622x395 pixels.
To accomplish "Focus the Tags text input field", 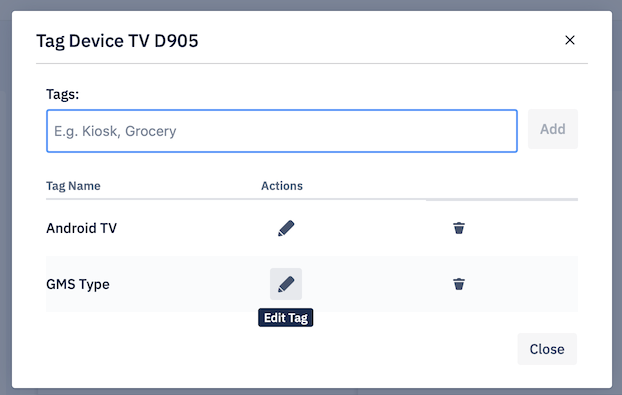I will (x=282, y=131).
